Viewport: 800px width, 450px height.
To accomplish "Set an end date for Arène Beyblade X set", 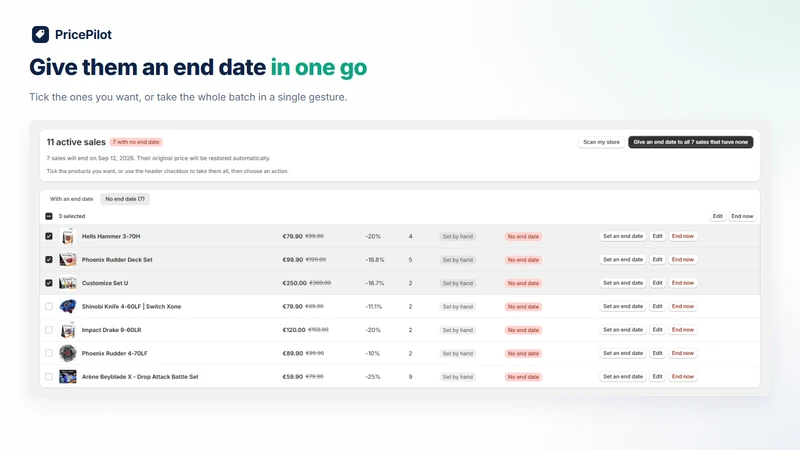I will click(623, 377).
